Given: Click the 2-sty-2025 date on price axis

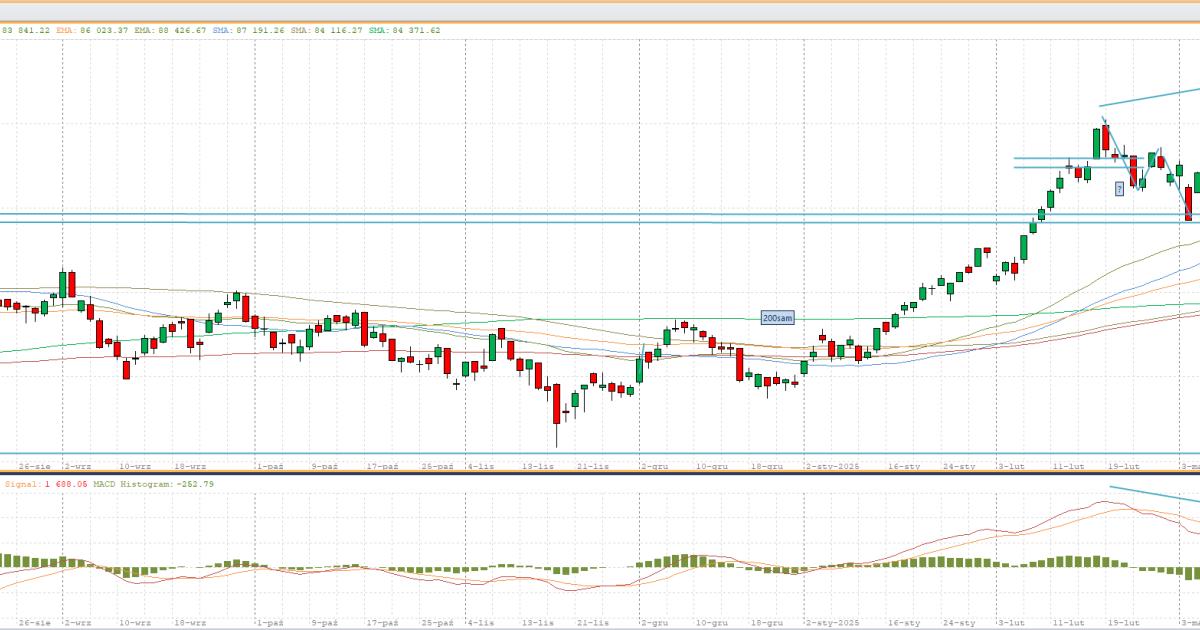Looking at the screenshot, I should click(832, 466).
